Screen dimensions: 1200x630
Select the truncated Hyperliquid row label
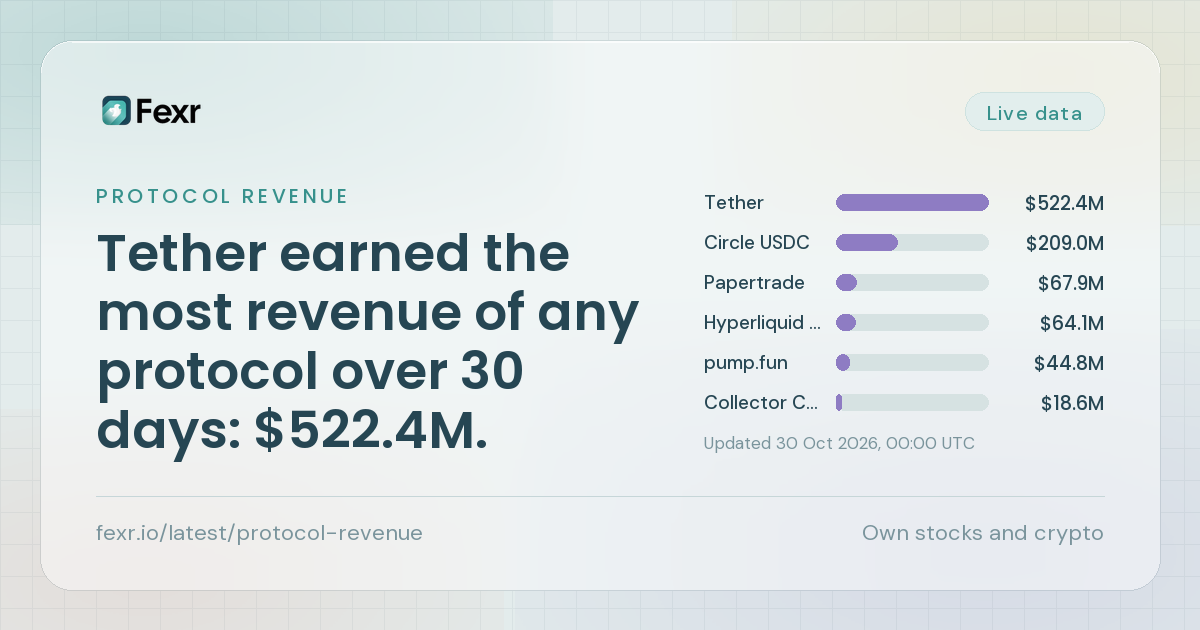click(x=762, y=323)
